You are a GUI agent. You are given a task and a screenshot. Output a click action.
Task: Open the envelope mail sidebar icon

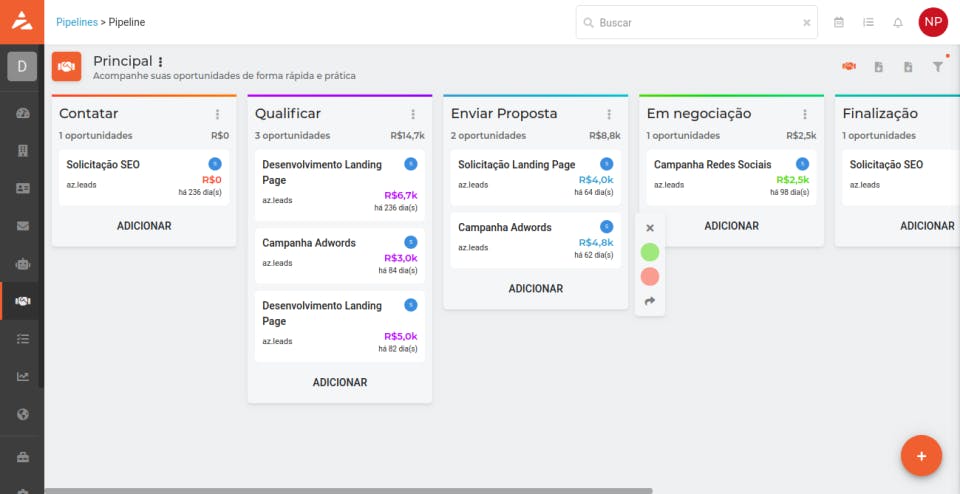point(22,226)
